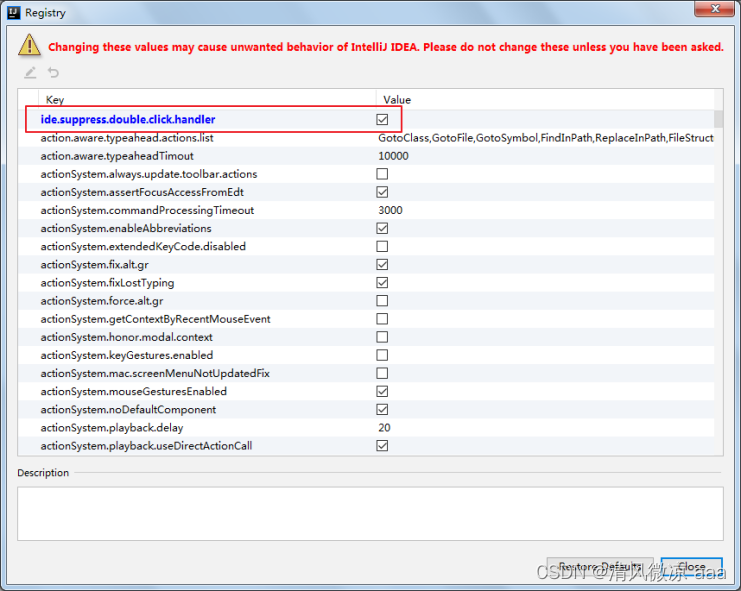Viewport: 741px width, 591px height.
Task: Click inside the Description text area
Action: pyautogui.click(x=370, y=514)
